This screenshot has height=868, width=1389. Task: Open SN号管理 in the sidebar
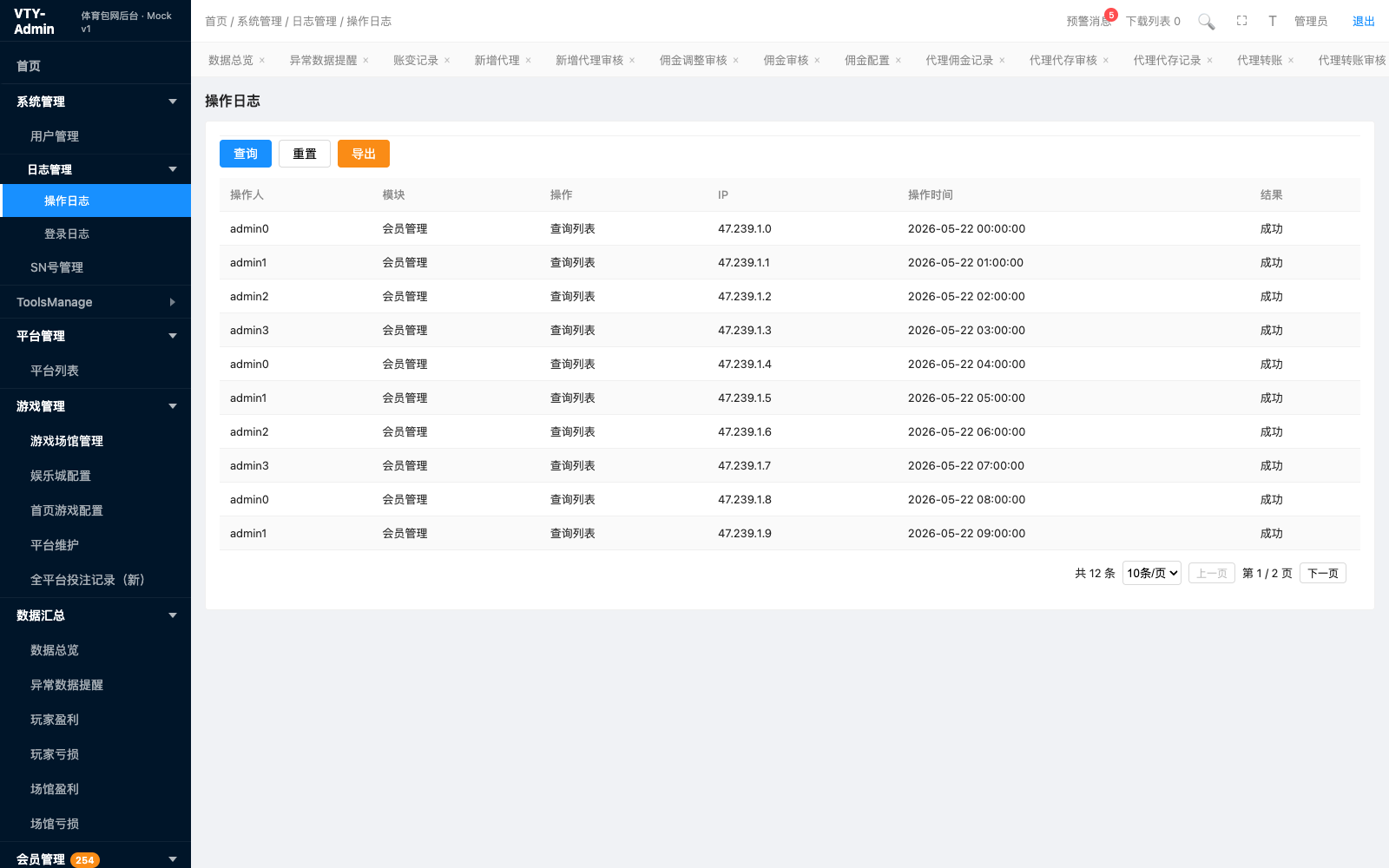95,267
